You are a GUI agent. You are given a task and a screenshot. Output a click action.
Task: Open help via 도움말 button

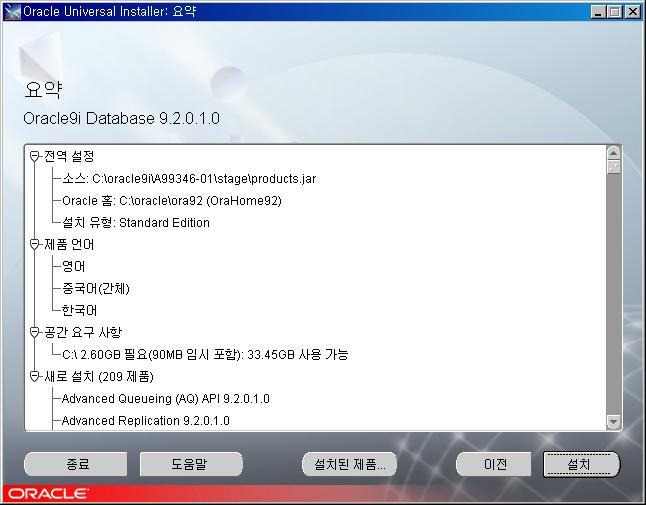(191, 465)
